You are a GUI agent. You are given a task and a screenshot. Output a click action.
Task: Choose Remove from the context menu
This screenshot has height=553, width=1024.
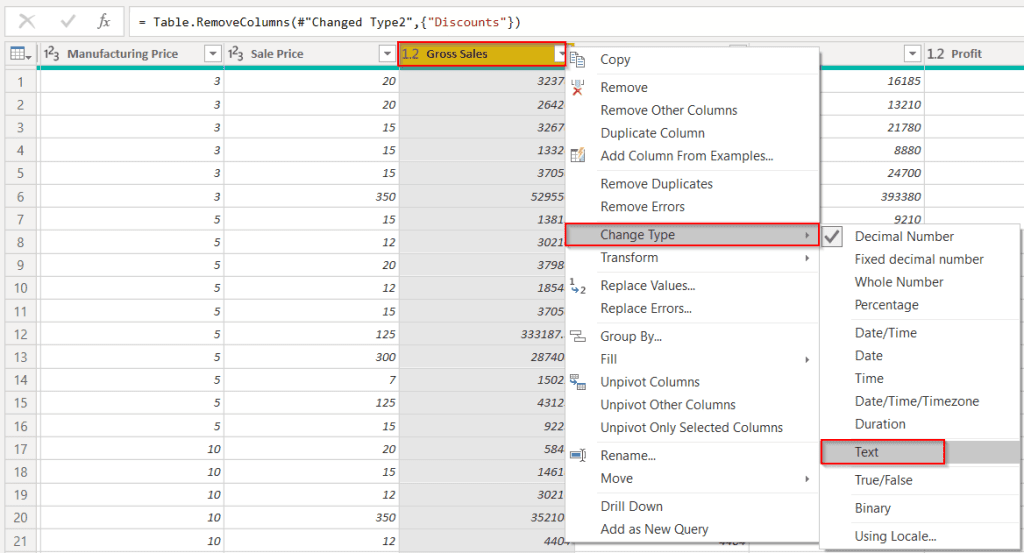click(x=624, y=87)
